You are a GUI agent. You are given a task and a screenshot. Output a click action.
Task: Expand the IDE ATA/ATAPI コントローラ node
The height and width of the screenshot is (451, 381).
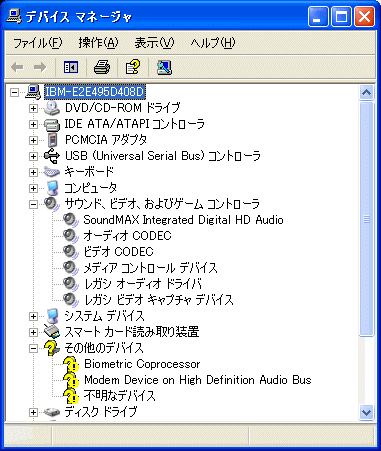pyautogui.click(x=33, y=124)
